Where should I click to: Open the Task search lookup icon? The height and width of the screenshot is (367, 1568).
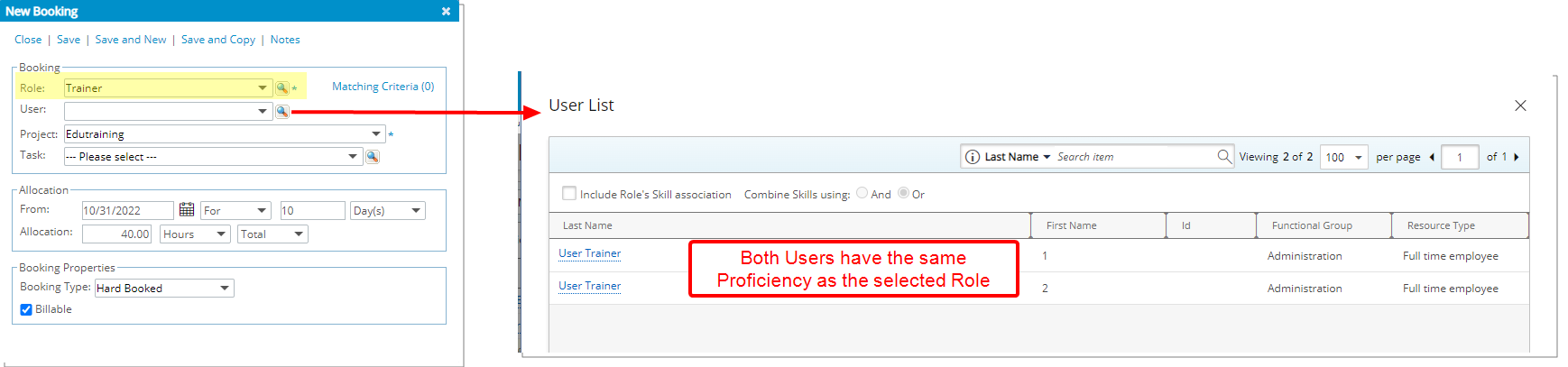(373, 157)
